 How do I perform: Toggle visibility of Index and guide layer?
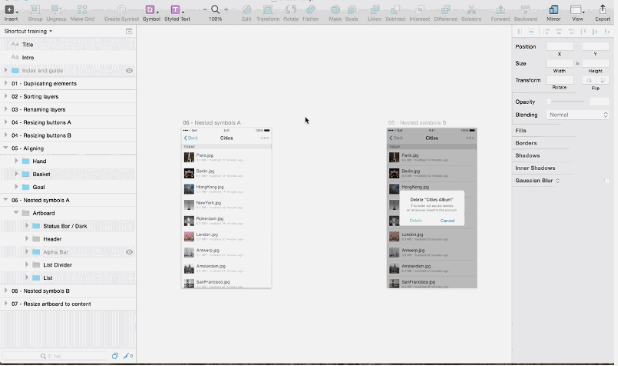129,71
